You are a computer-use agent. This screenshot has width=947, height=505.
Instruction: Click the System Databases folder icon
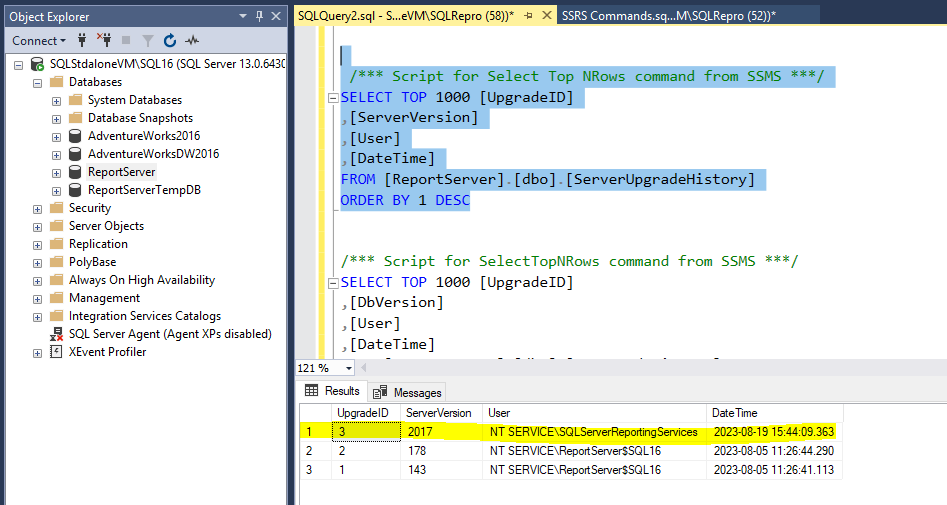point(75,100)
